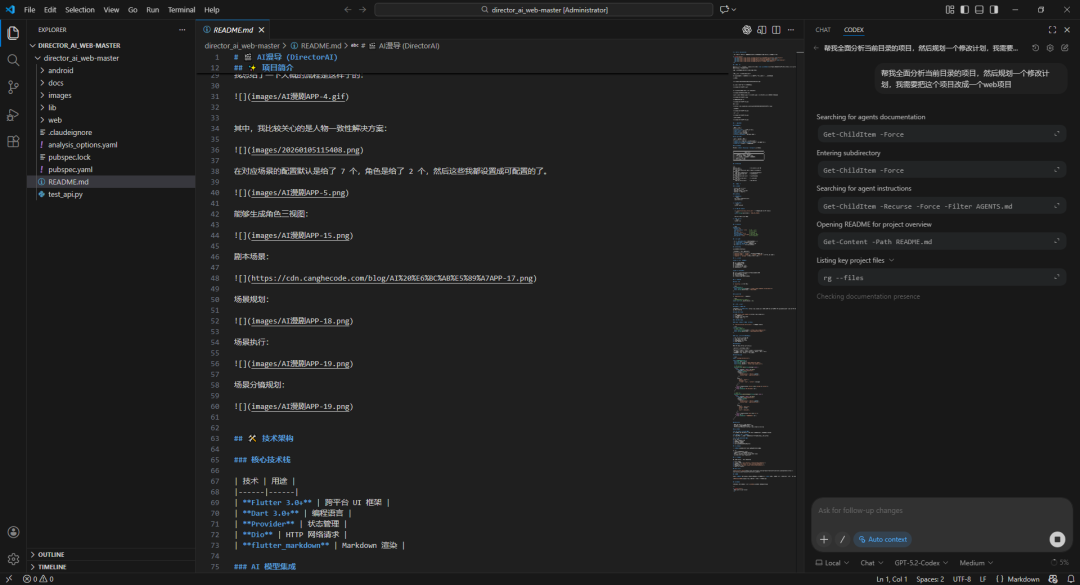Switch to the CHAT tab

(823, 30)
